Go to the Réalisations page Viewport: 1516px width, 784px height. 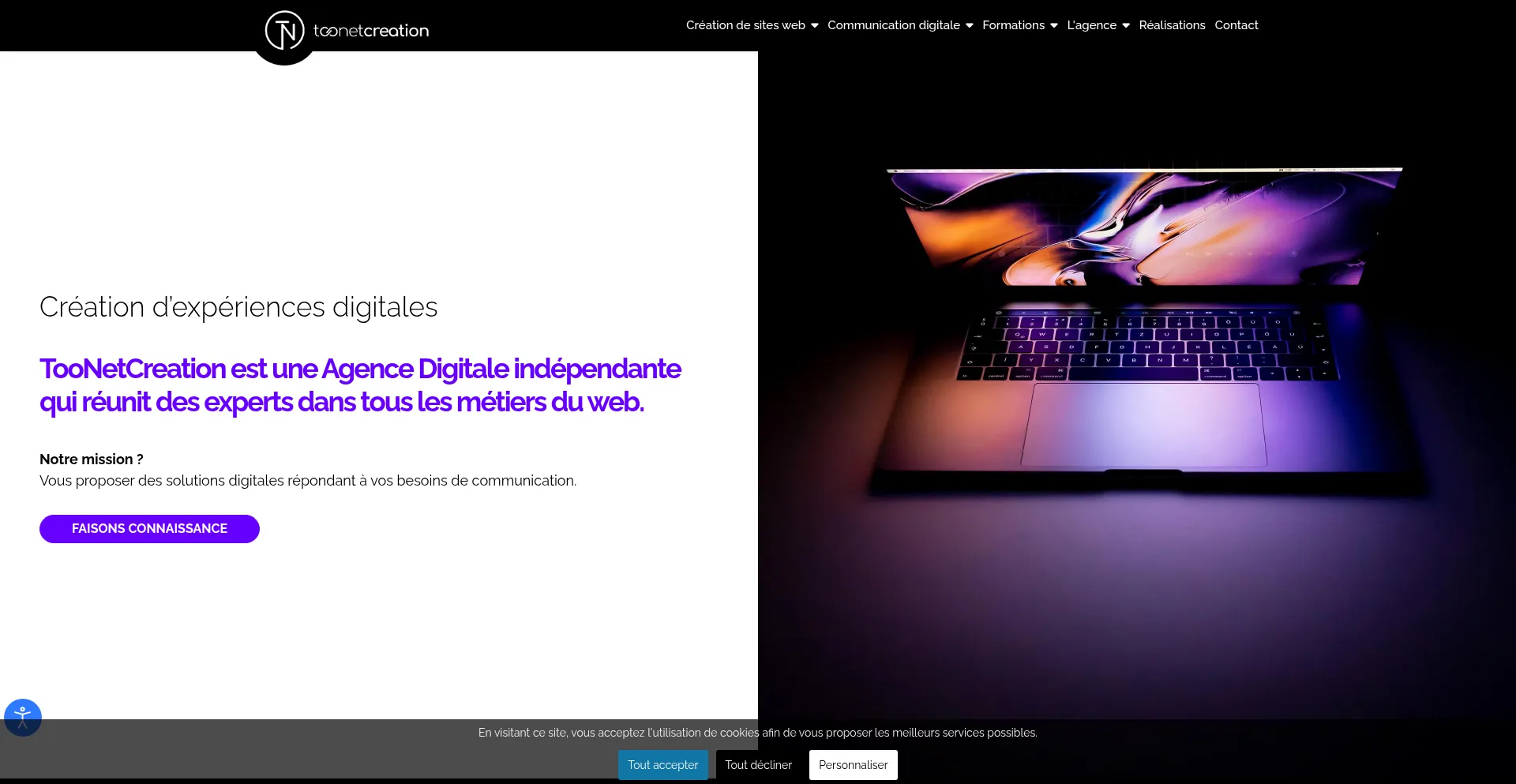click(1172, 25)
